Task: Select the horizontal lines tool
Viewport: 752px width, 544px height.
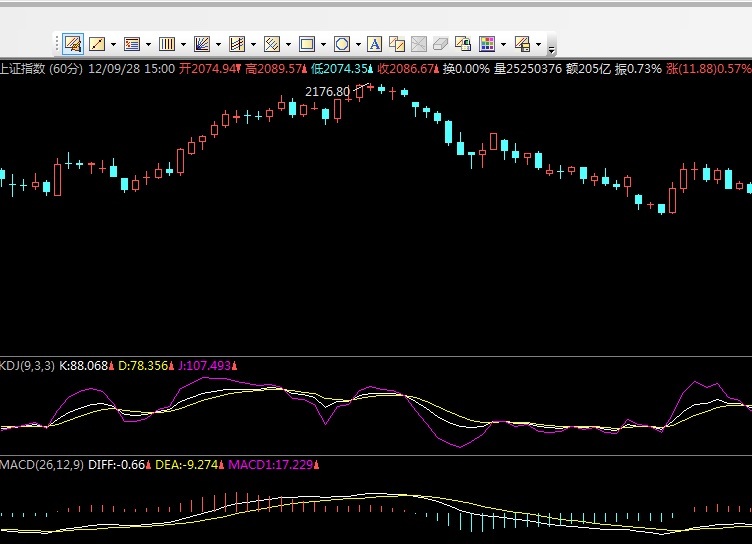Action: tap(132, 44)
